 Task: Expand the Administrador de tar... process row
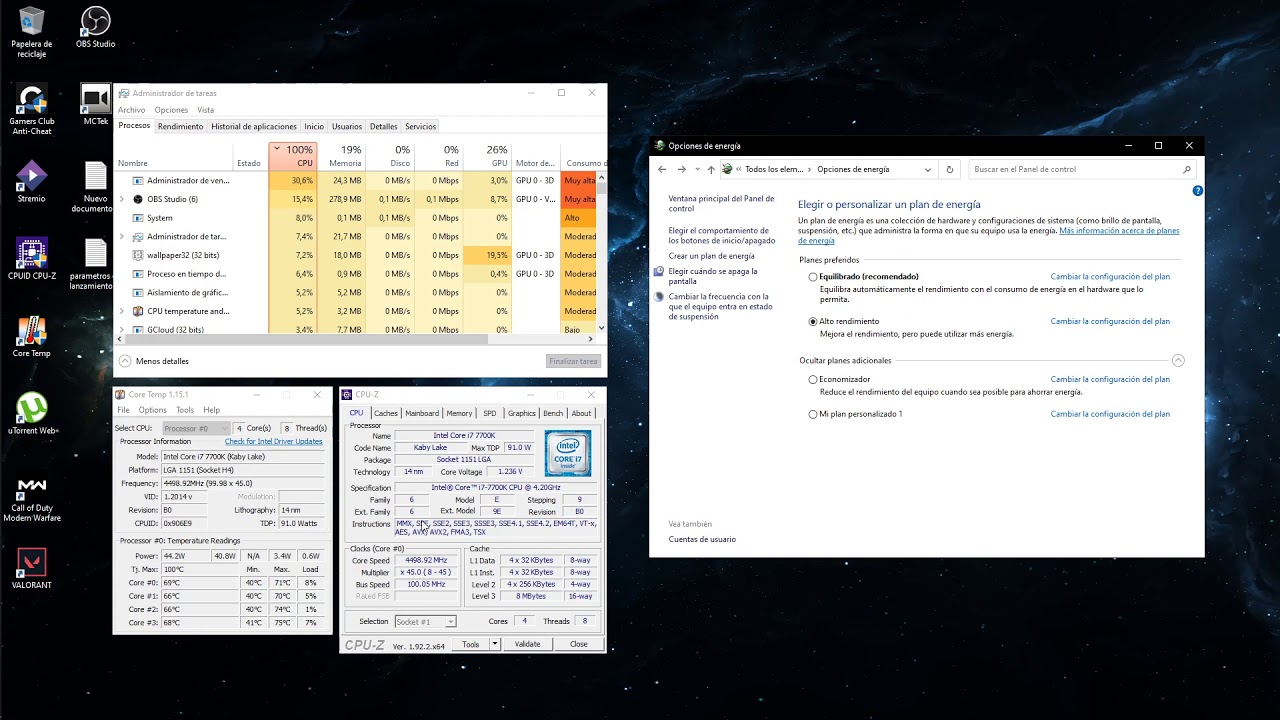pyautogui.click(x=122, y=237)
